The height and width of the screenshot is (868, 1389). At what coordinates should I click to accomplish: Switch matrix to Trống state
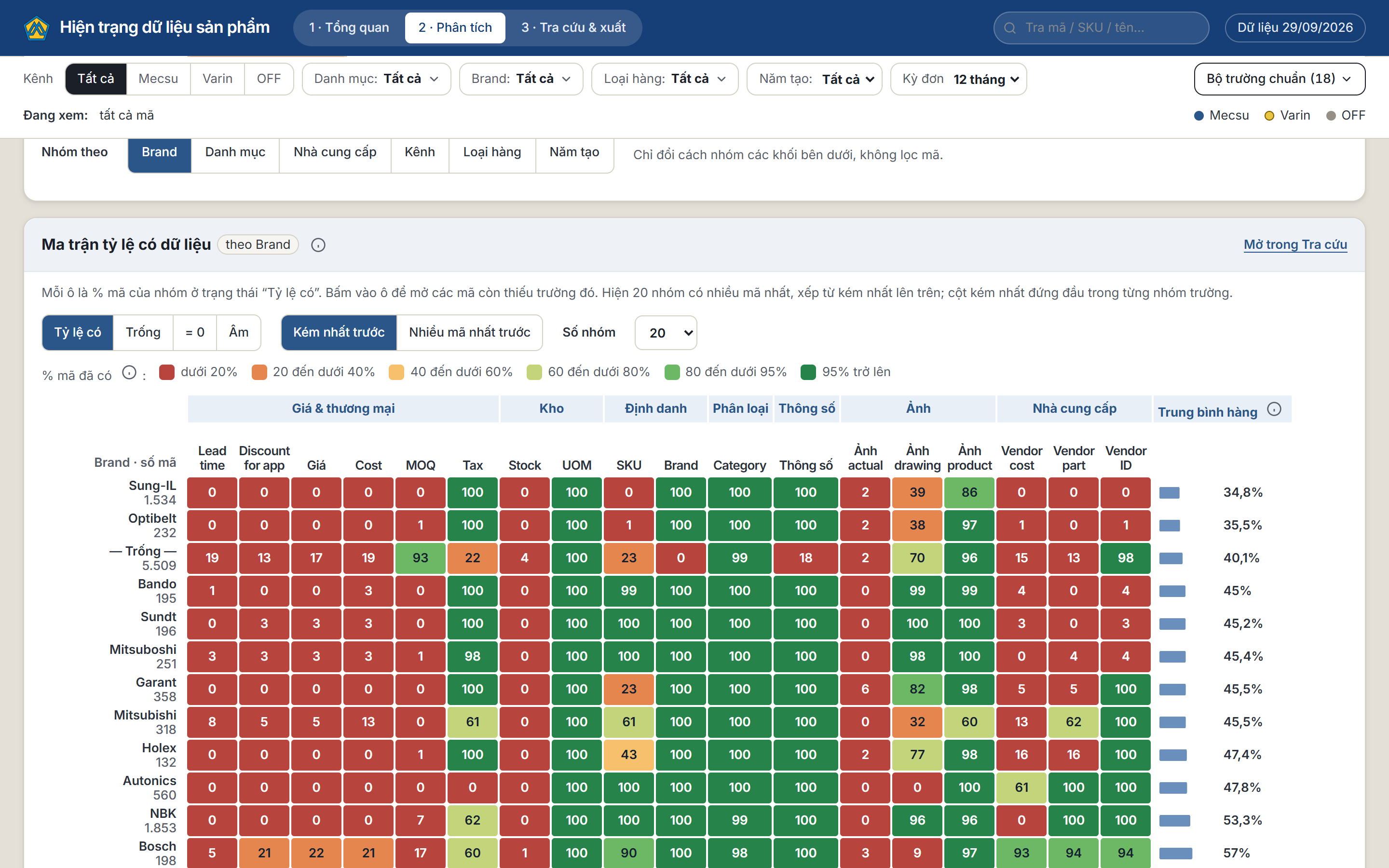[x=143, y=332]
